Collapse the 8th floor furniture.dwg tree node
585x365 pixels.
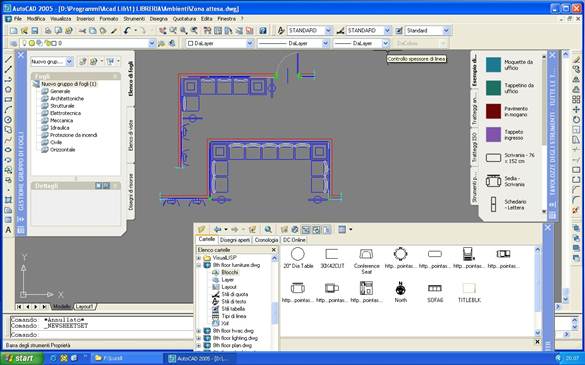coord(199,265)
